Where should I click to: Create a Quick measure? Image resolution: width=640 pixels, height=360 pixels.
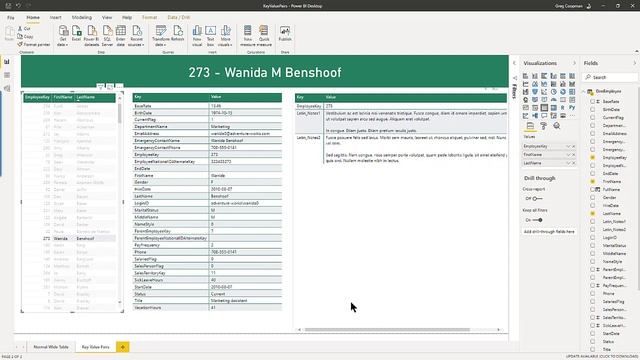coord(264,36)
